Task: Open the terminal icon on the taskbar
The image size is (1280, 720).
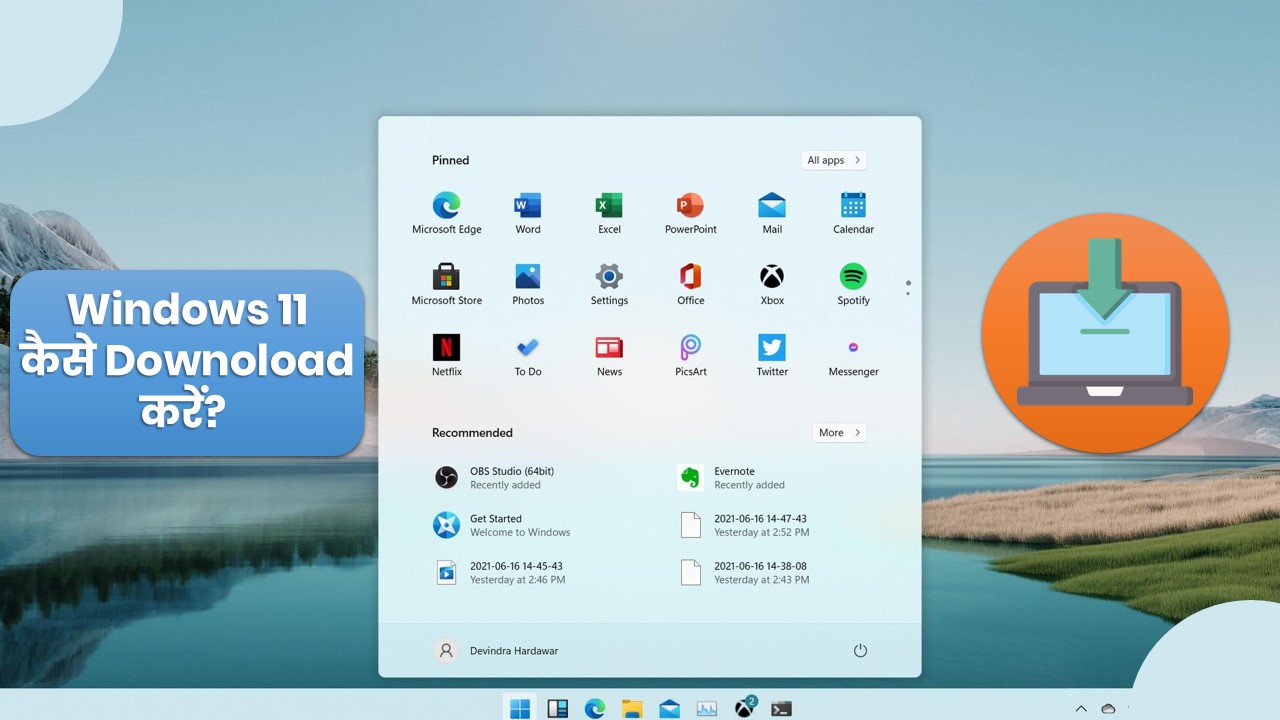Action: 782,708
